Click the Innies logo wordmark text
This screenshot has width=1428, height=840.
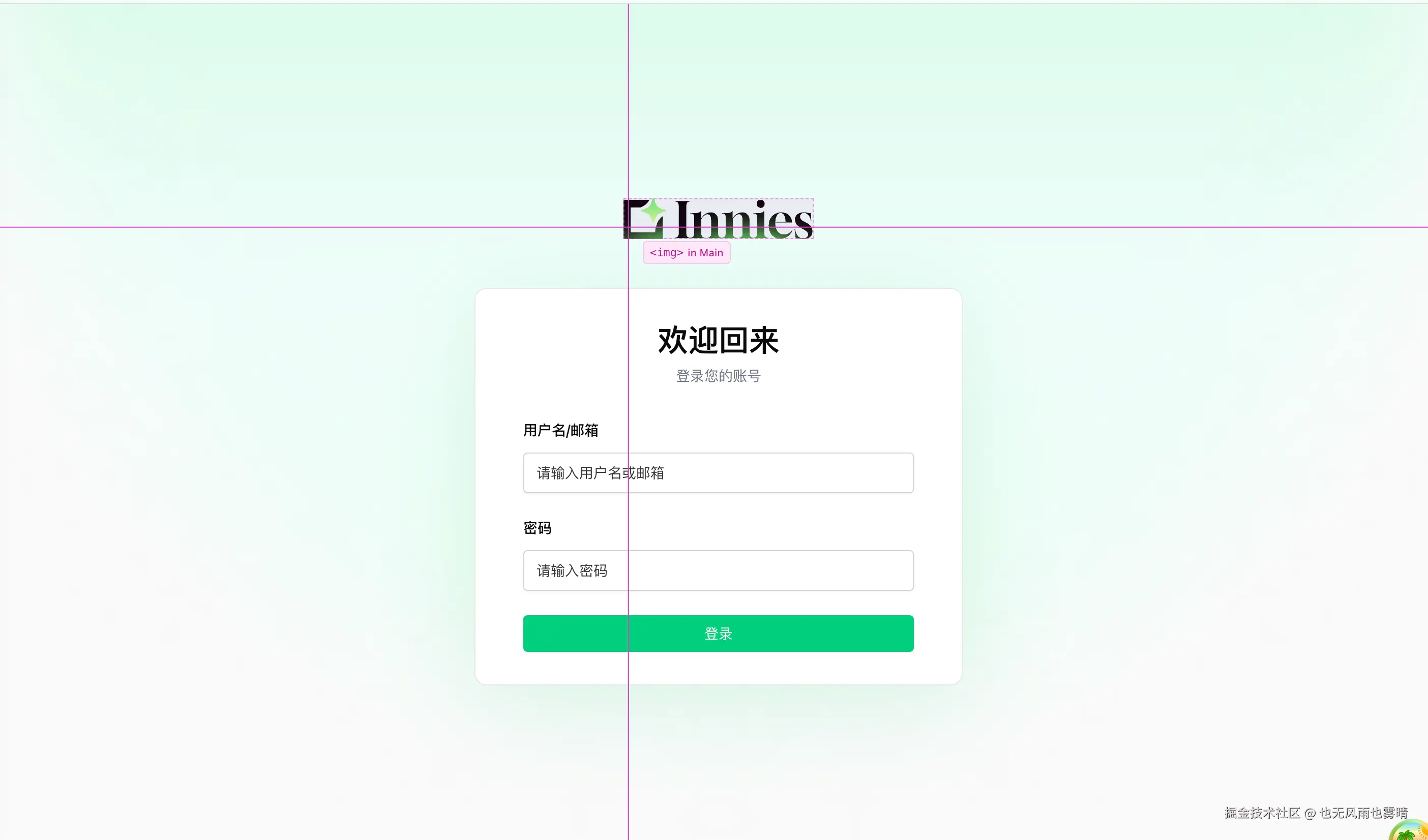743,219
